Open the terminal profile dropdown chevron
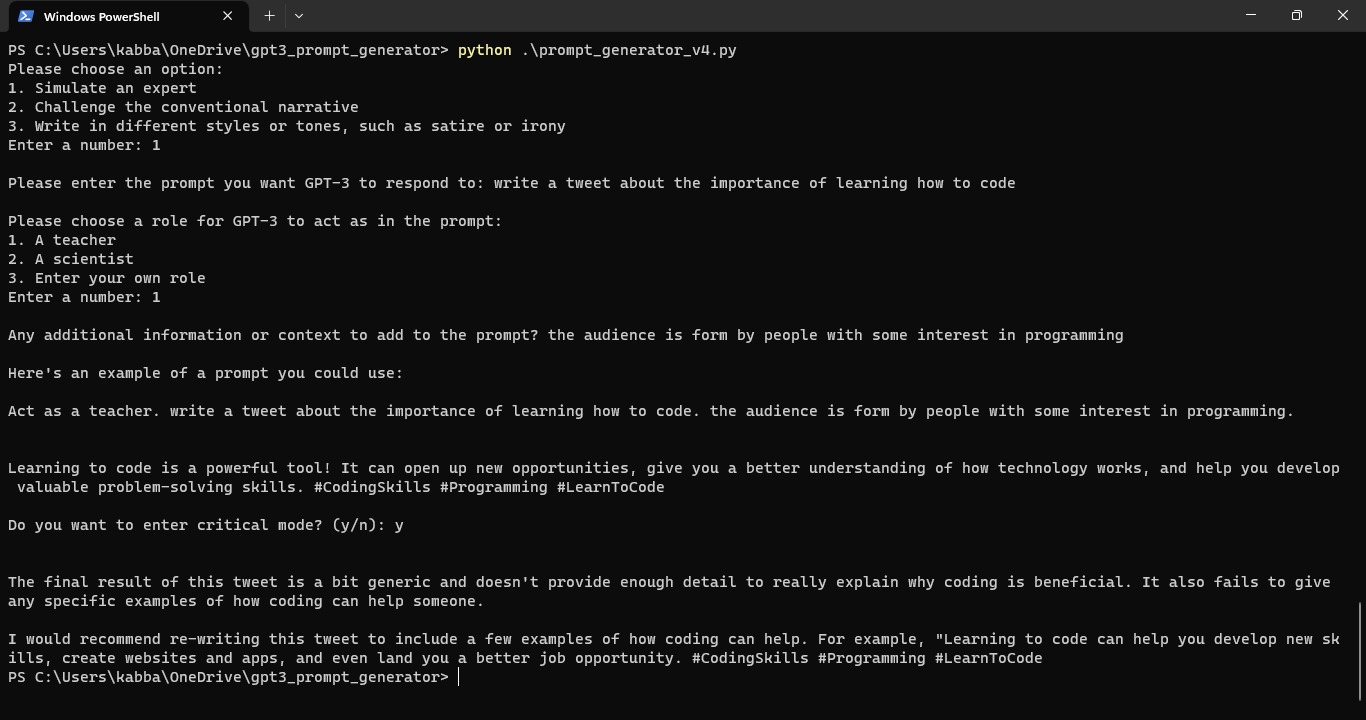This screenshot has height=720, width=1366. coord(298,15)
